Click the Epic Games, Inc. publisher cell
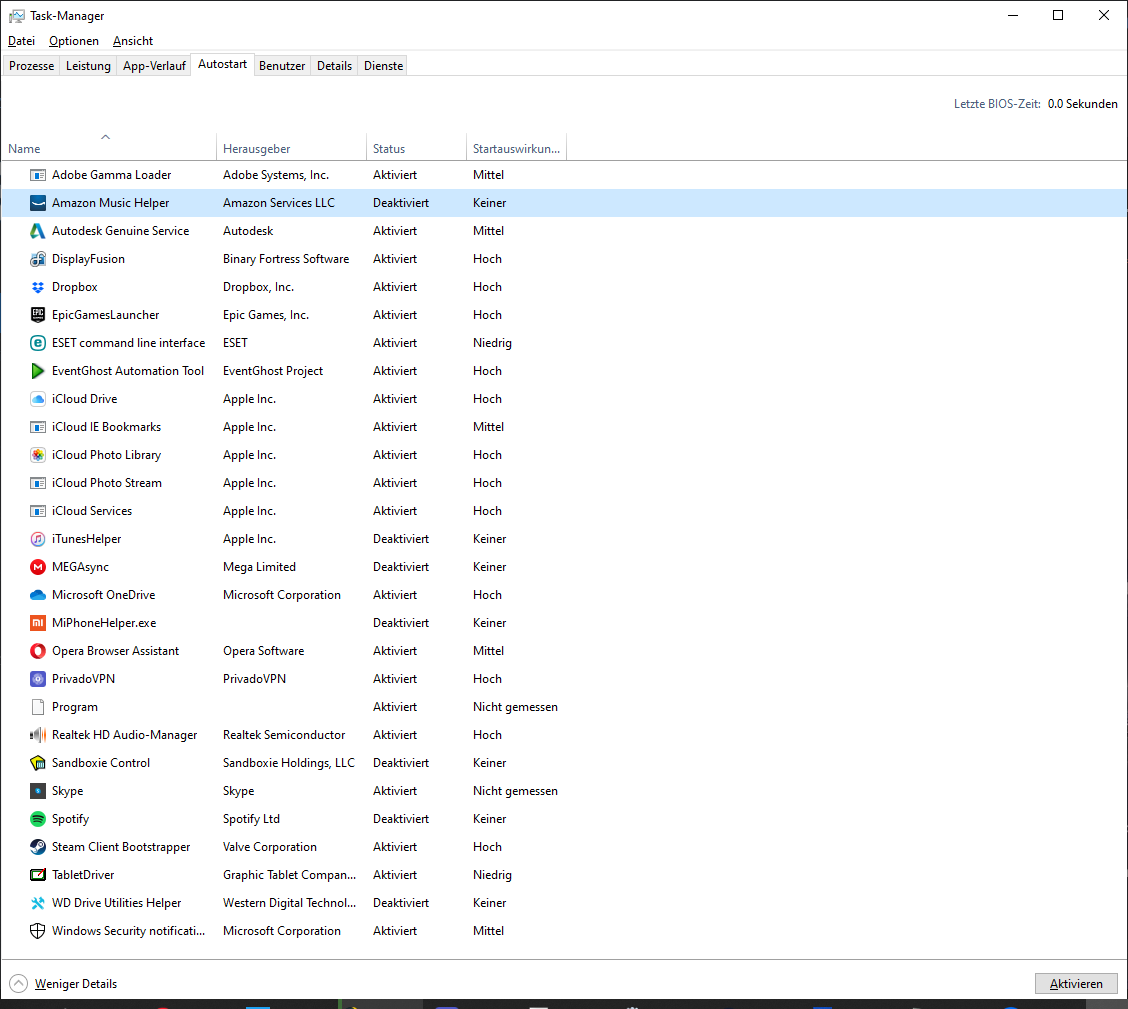The height and width of the screenshot is (1009, 1128). coord(265,315)
